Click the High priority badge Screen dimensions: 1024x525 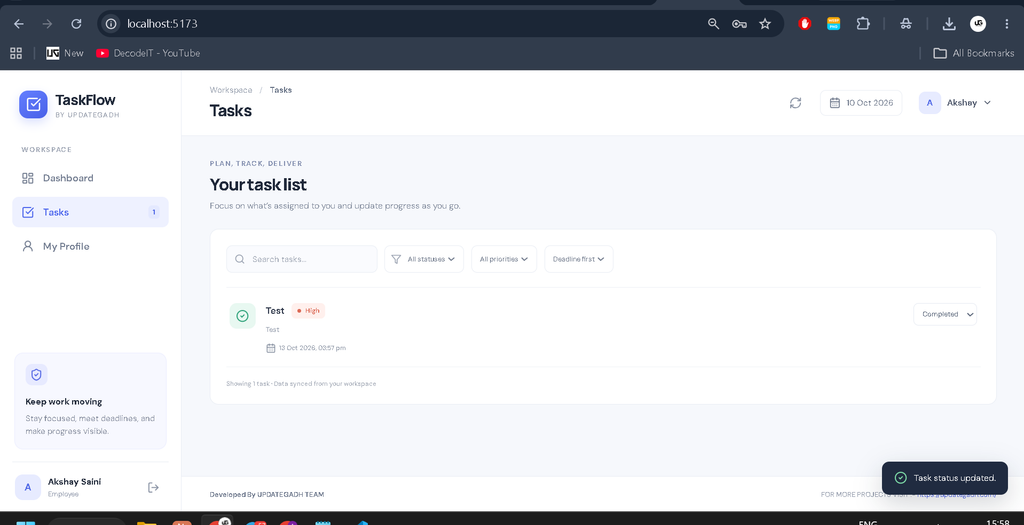coord(308,311)
